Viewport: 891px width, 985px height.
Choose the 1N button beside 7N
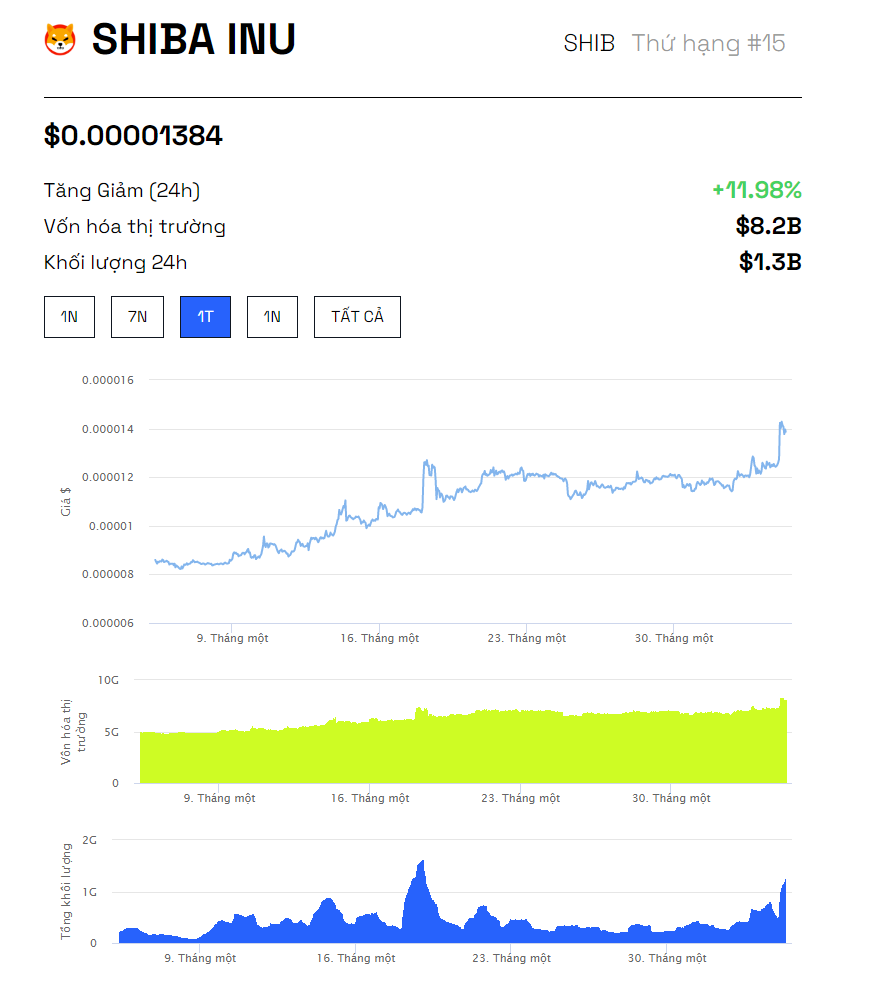[69, 317]
